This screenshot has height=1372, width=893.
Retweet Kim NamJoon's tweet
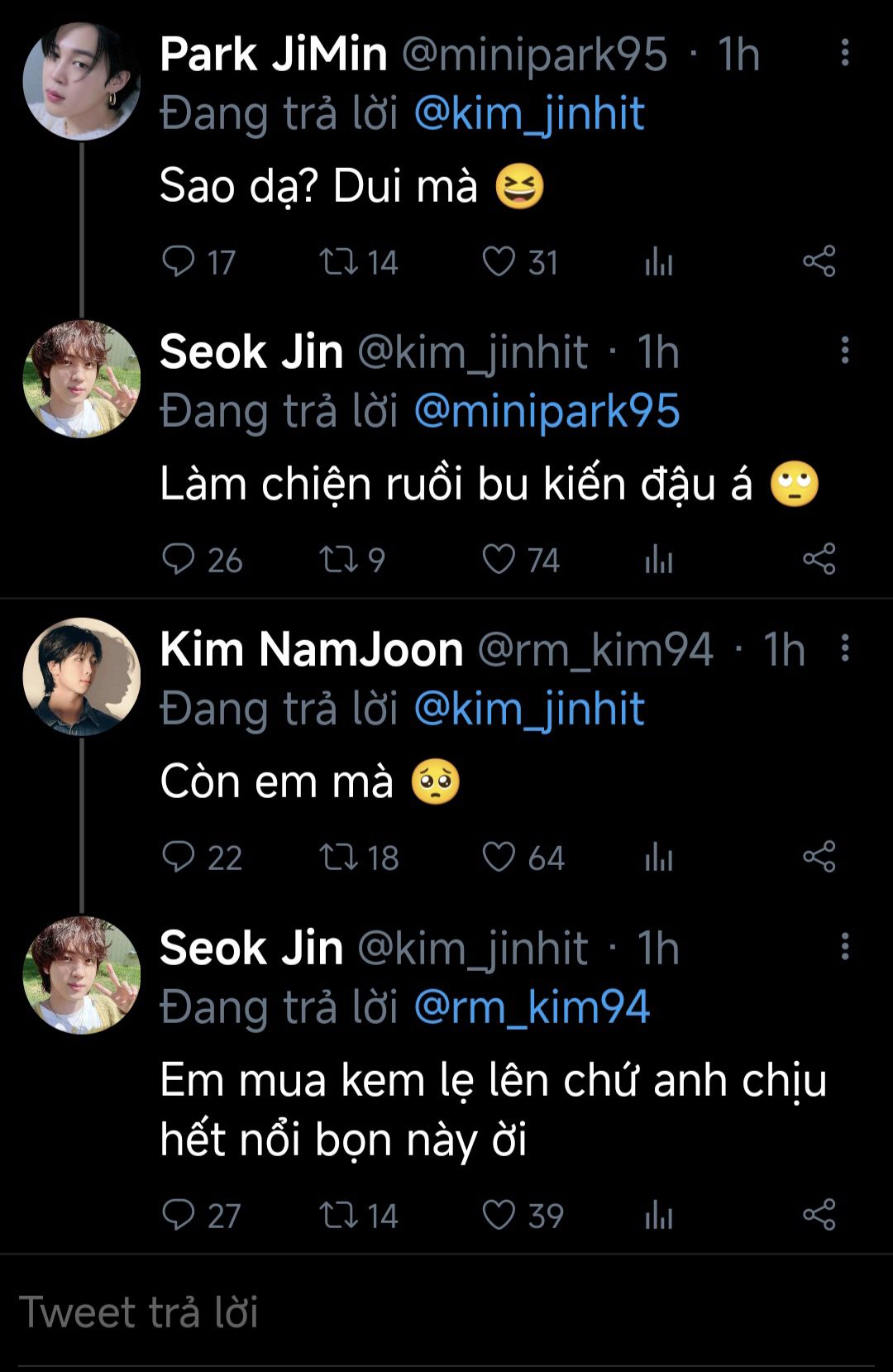click(338, 857)
